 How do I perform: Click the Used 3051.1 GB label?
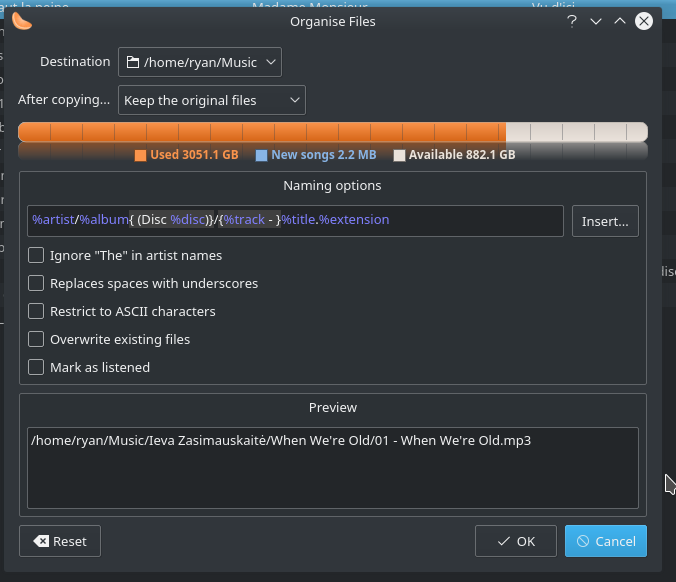click(x=194, y=155)
